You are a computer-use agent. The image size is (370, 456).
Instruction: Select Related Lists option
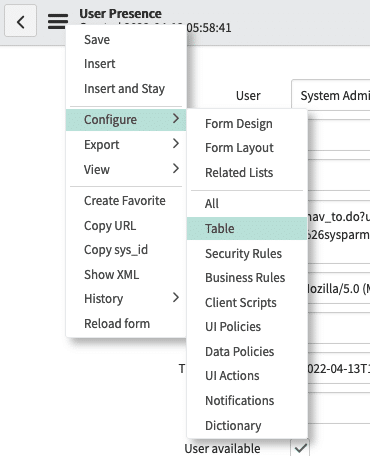click(247, 173)
